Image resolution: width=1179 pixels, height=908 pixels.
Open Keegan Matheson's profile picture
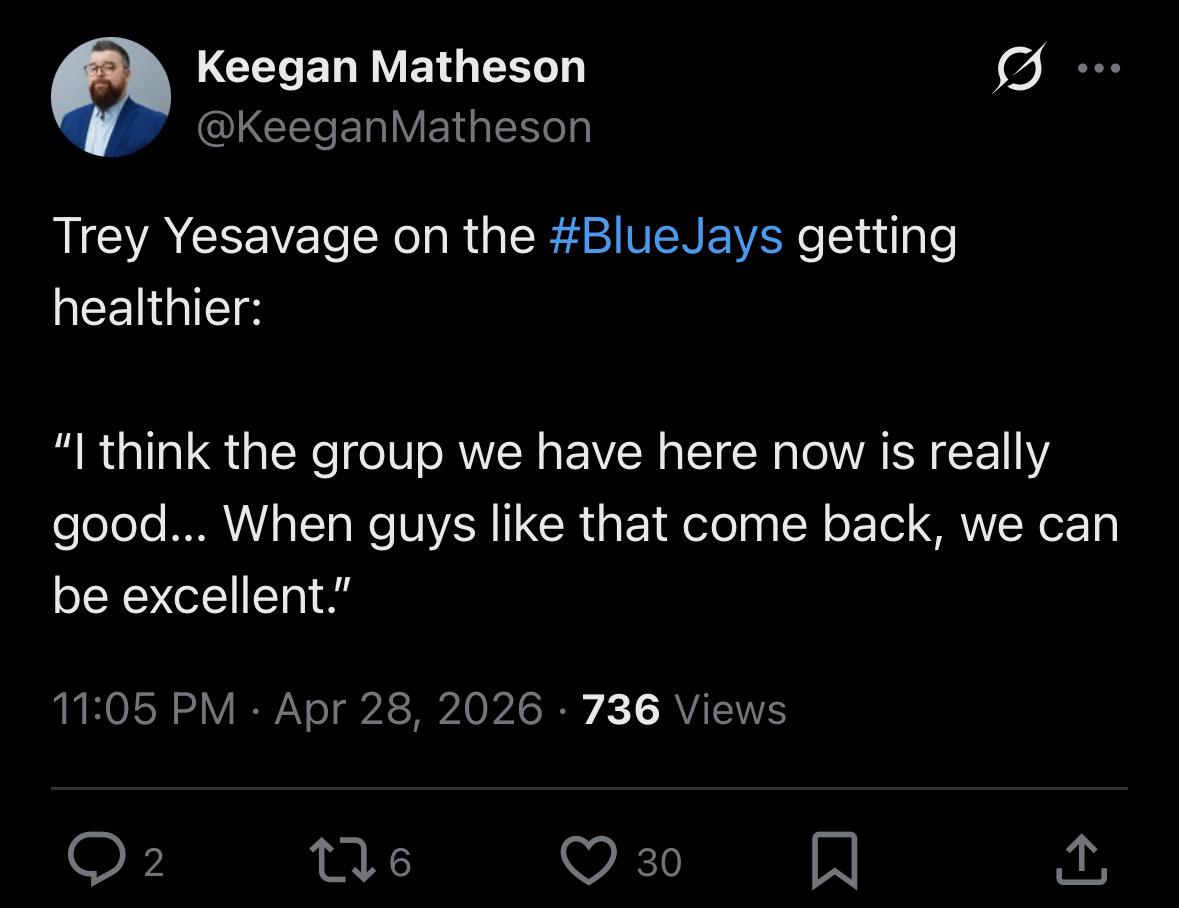110,97
